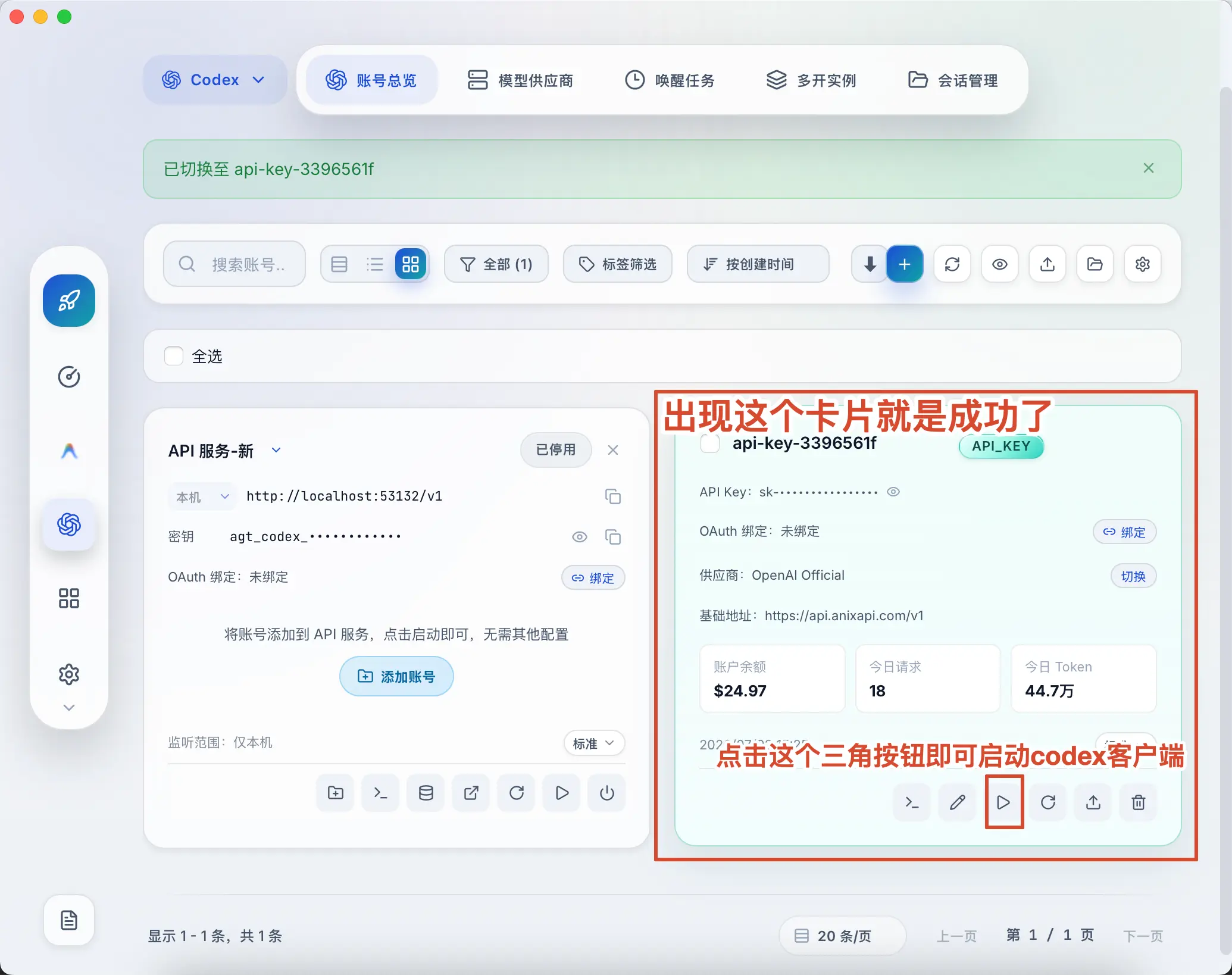This screenshot has width=1232, height=975.
Task: Select the blue arc logo in sidebar
Action: [69, 451]
